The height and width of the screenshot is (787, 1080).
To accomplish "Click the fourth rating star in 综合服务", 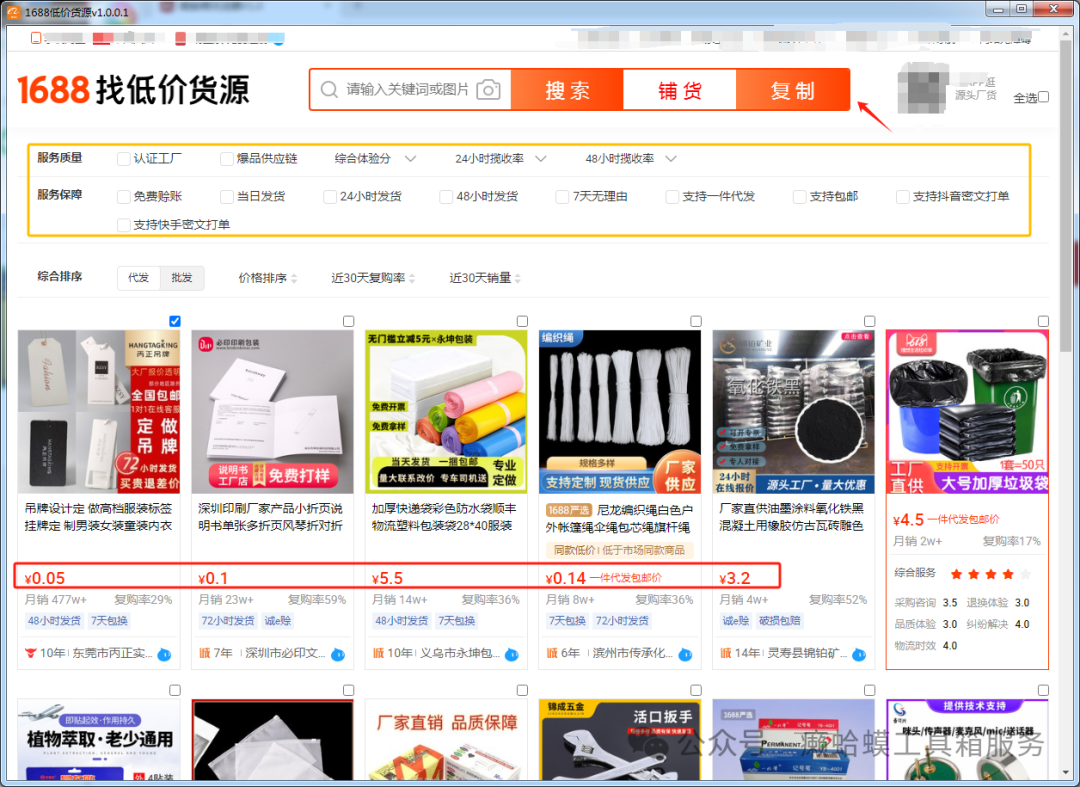I will pyautogui.click(x=1008, y=574).
